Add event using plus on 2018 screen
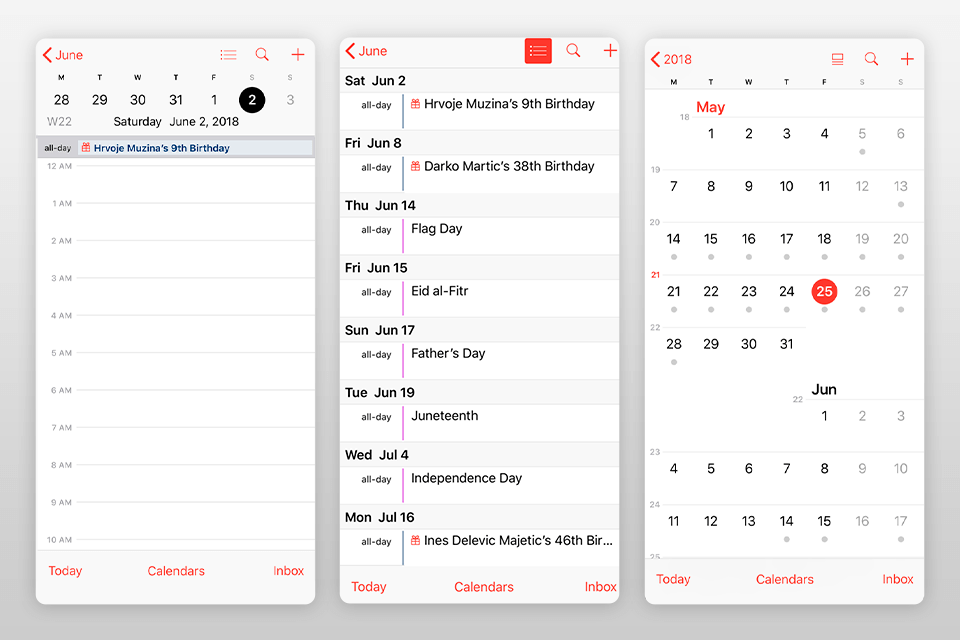The width and height of the screenshot is (960, 640). (x=907, y=59)
